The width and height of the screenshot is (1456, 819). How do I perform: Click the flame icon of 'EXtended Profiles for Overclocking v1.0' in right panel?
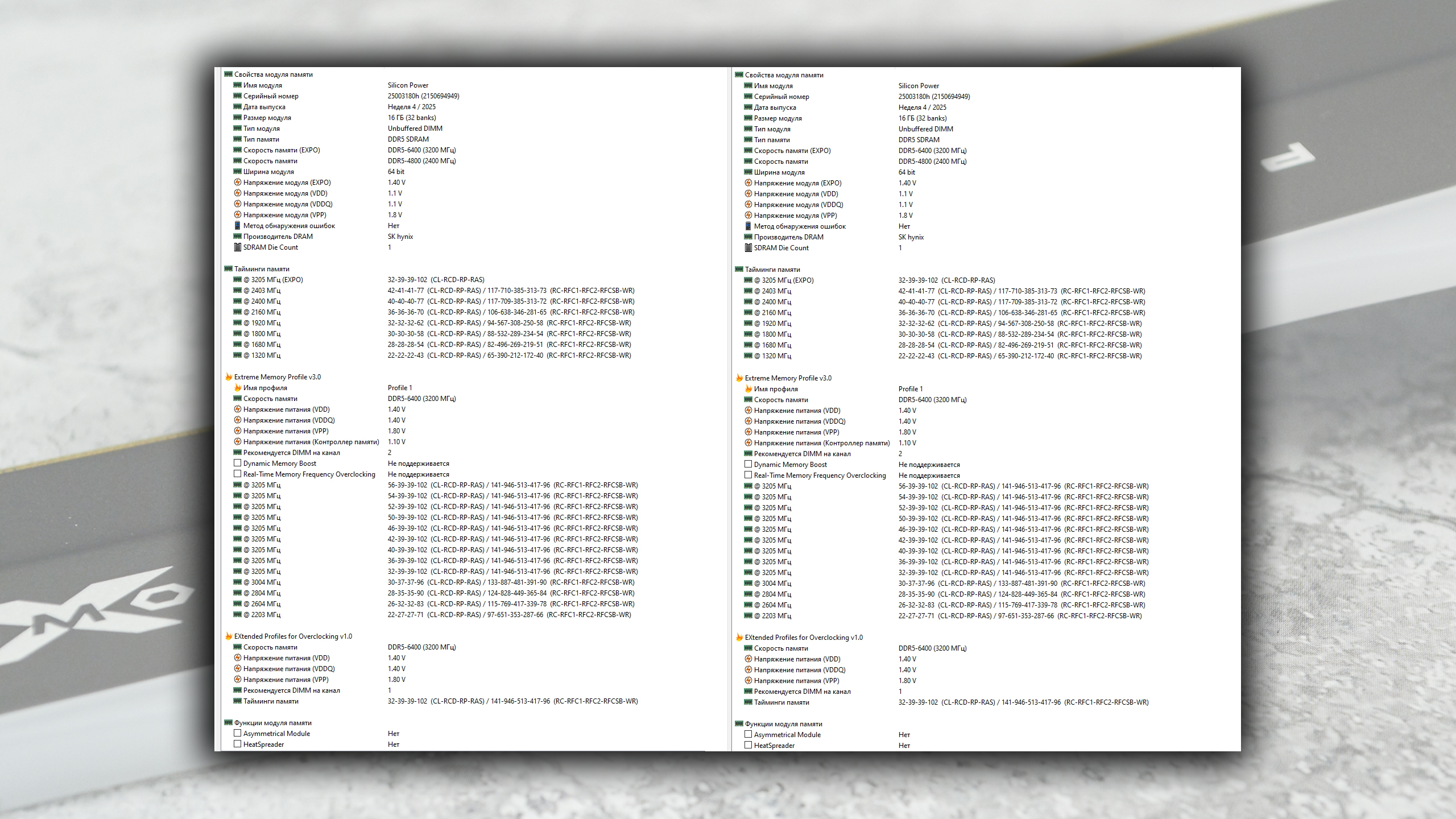pos(739,638)
